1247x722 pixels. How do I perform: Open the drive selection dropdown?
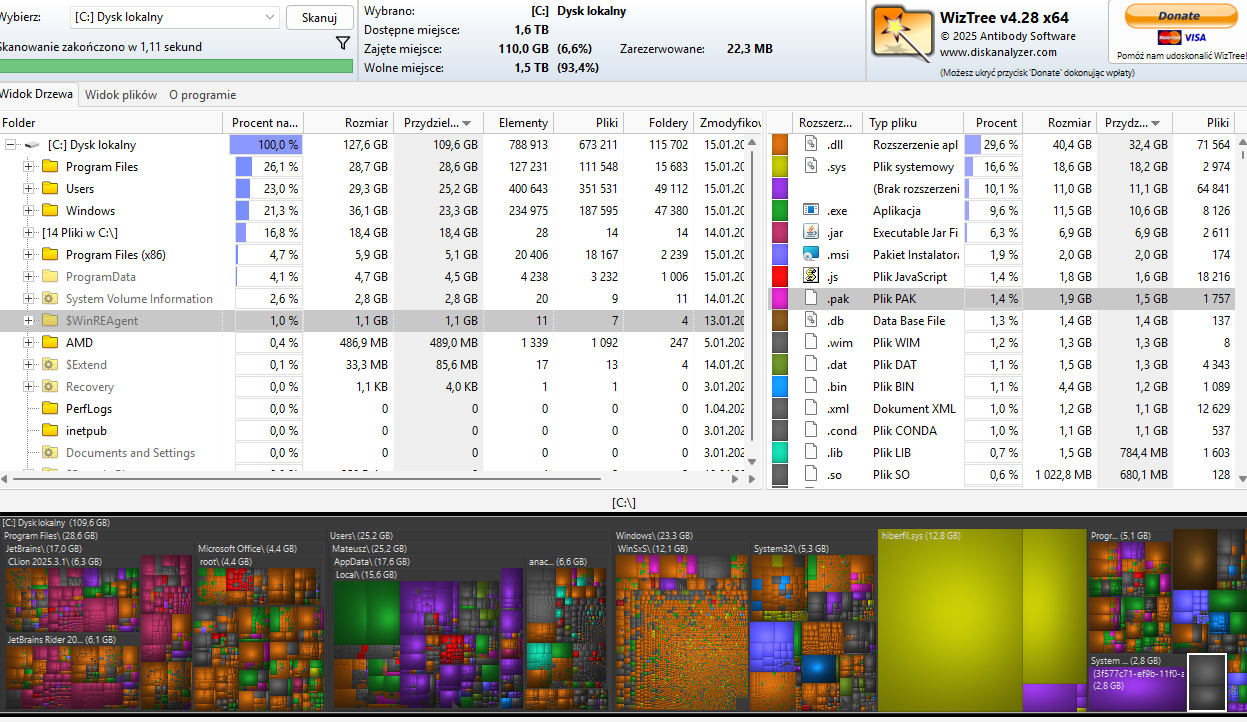tap(270, 17)
